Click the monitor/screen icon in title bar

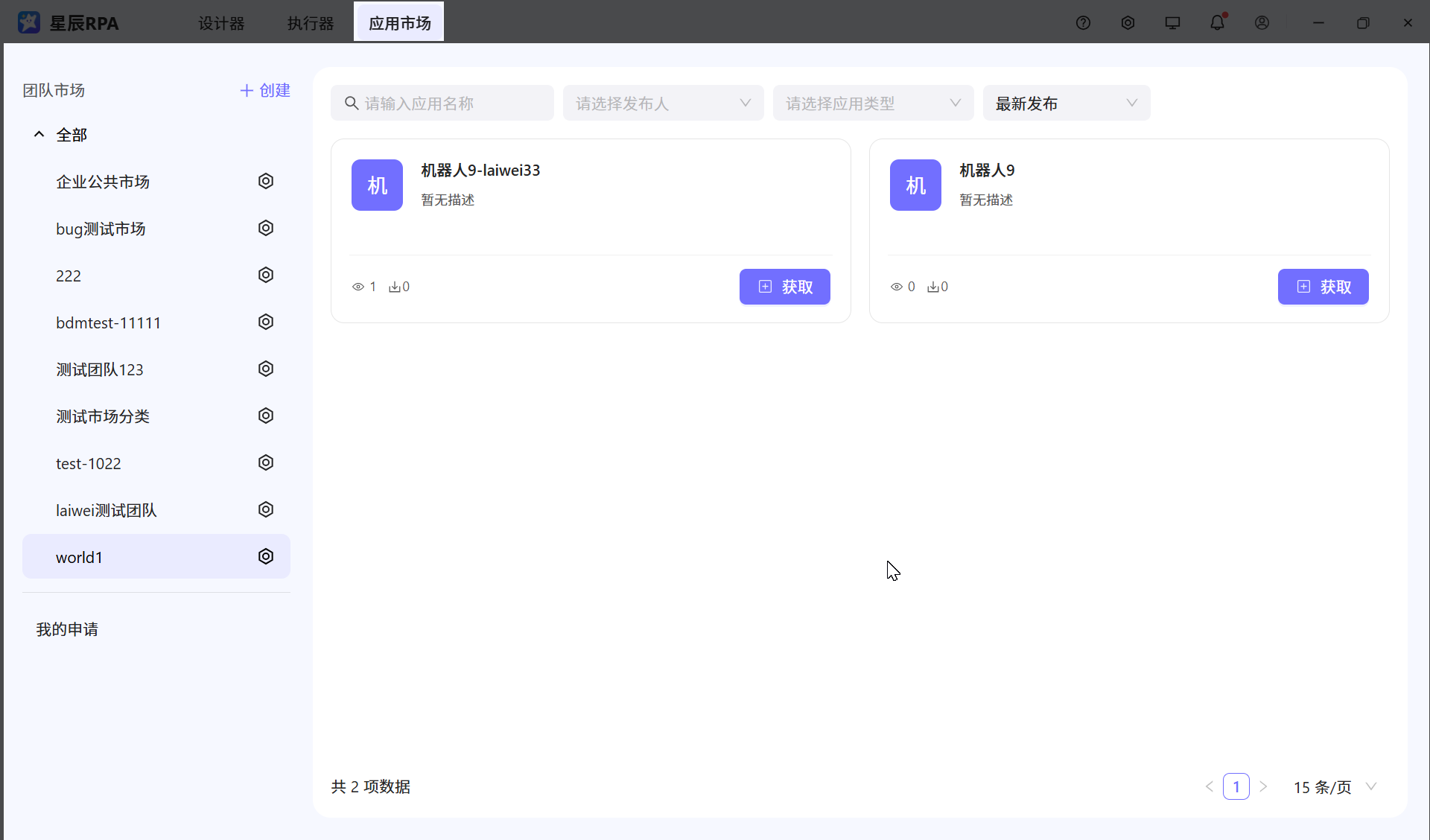pos(1172,22)
